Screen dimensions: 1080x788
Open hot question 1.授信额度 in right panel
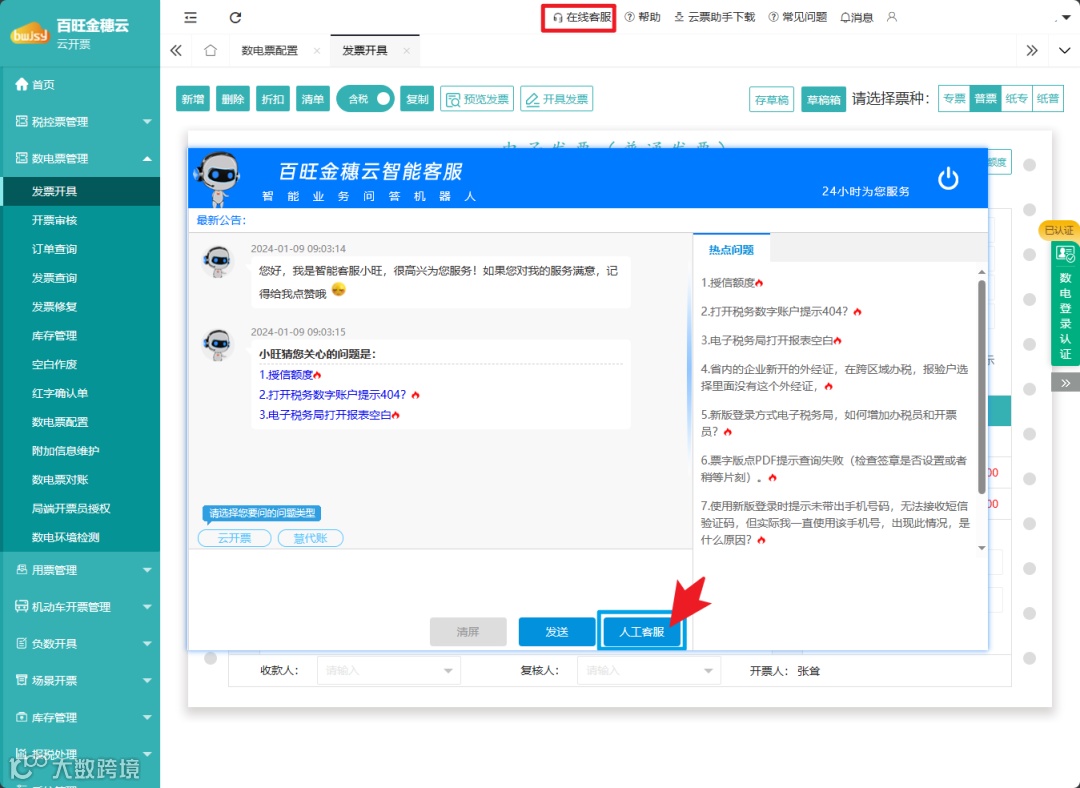[x=732, y=282]
